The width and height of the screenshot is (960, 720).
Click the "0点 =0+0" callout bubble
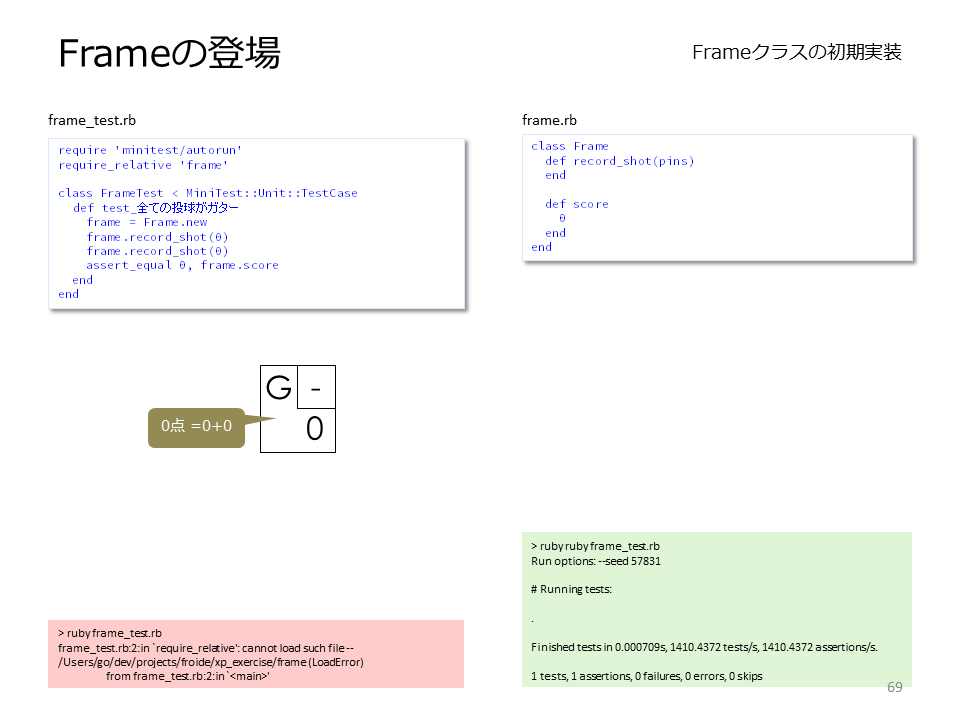click(x=197, y=427)
